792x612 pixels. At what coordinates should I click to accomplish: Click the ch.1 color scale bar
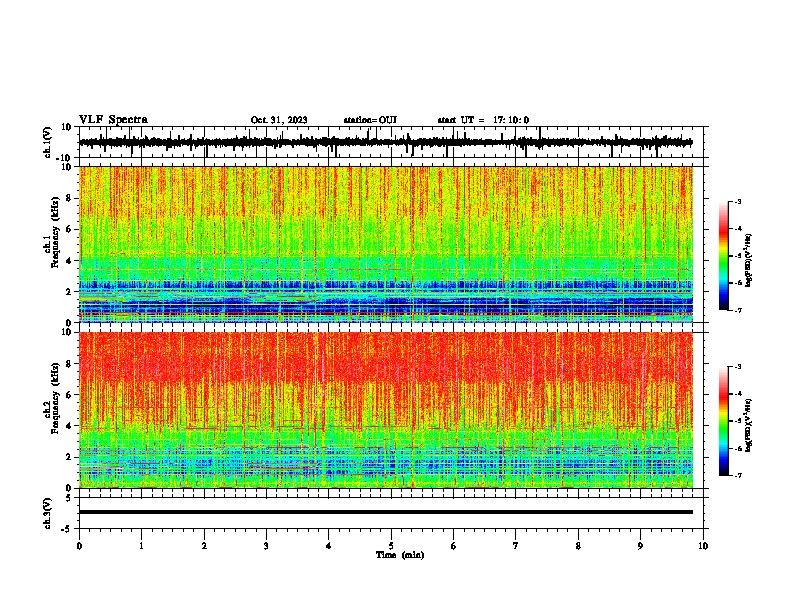(724, 256)
